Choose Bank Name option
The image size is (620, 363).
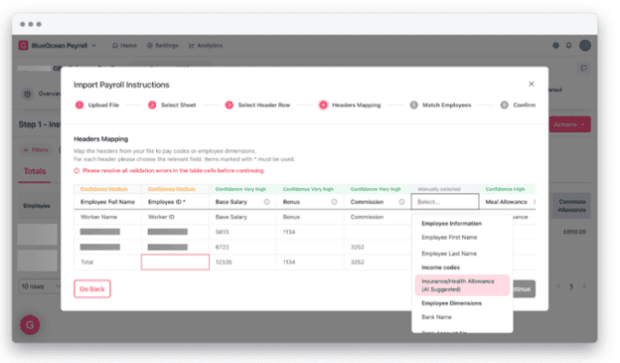(x=437, y=317)
